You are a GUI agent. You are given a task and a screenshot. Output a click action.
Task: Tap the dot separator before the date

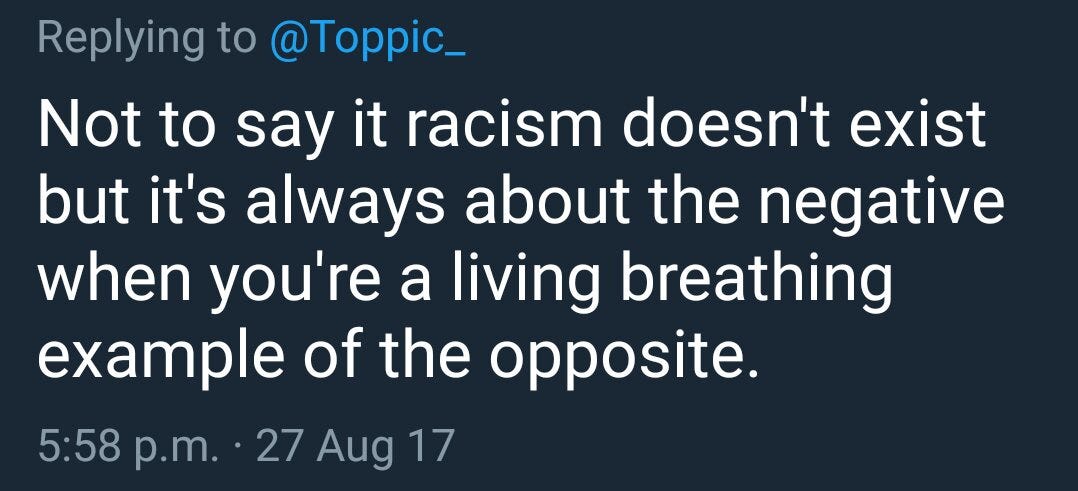tap(238, 445)
